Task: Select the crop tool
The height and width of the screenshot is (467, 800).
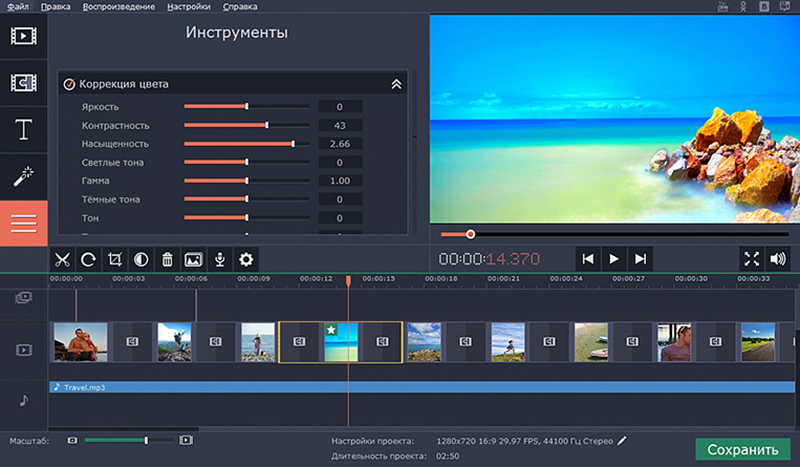Action: [114, 259]
